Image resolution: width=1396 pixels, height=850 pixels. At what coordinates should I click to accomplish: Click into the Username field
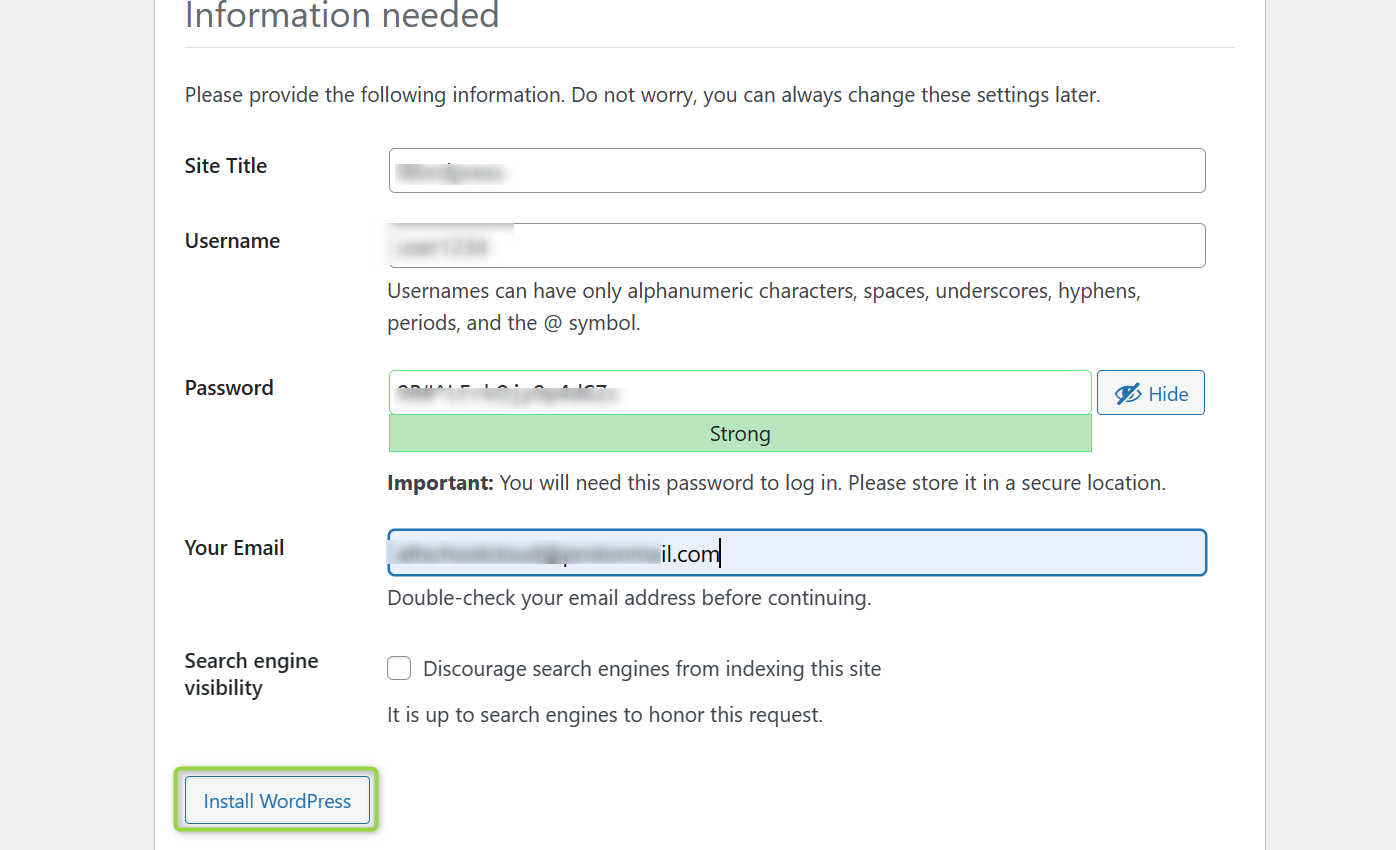(797, 246)
